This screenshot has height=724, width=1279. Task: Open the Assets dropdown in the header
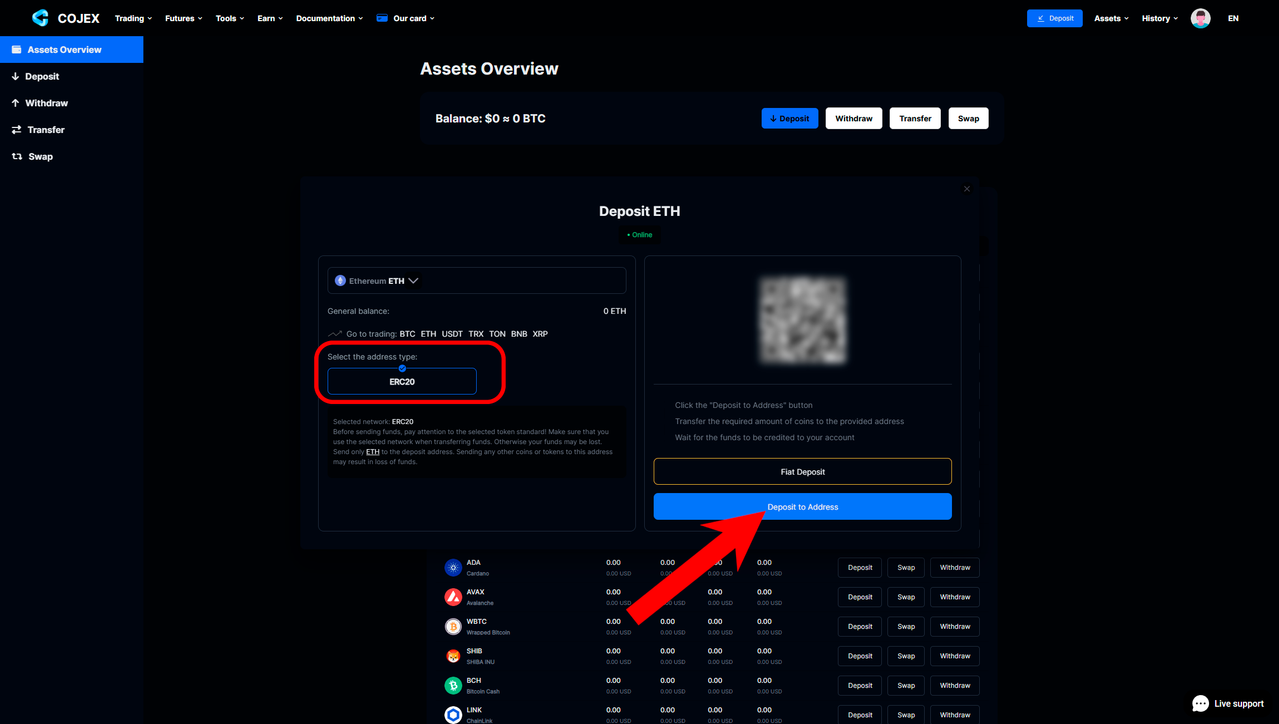1111,18
